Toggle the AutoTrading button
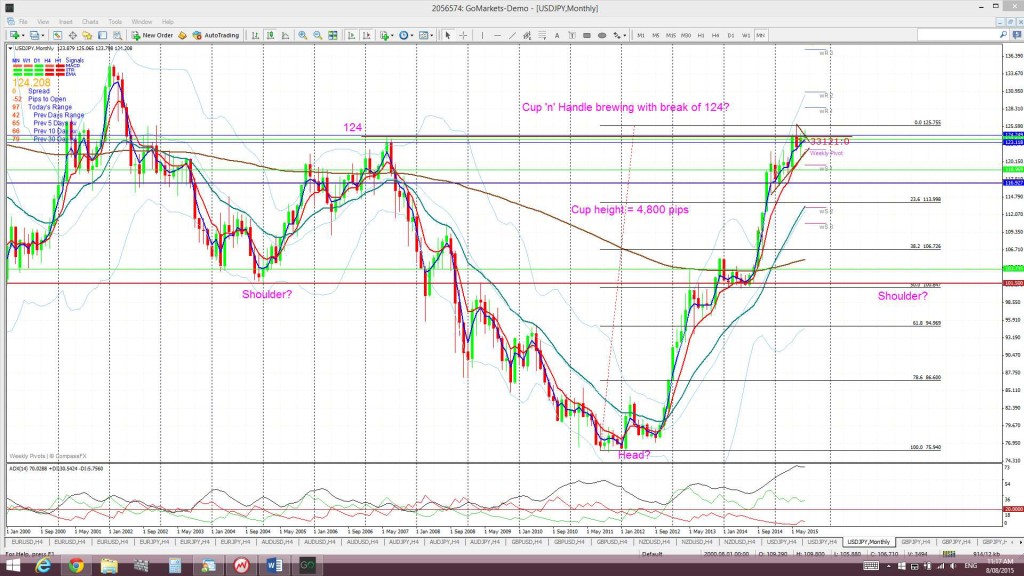The width and height of the screenshot is (1024, 576). tap(216, 35)
